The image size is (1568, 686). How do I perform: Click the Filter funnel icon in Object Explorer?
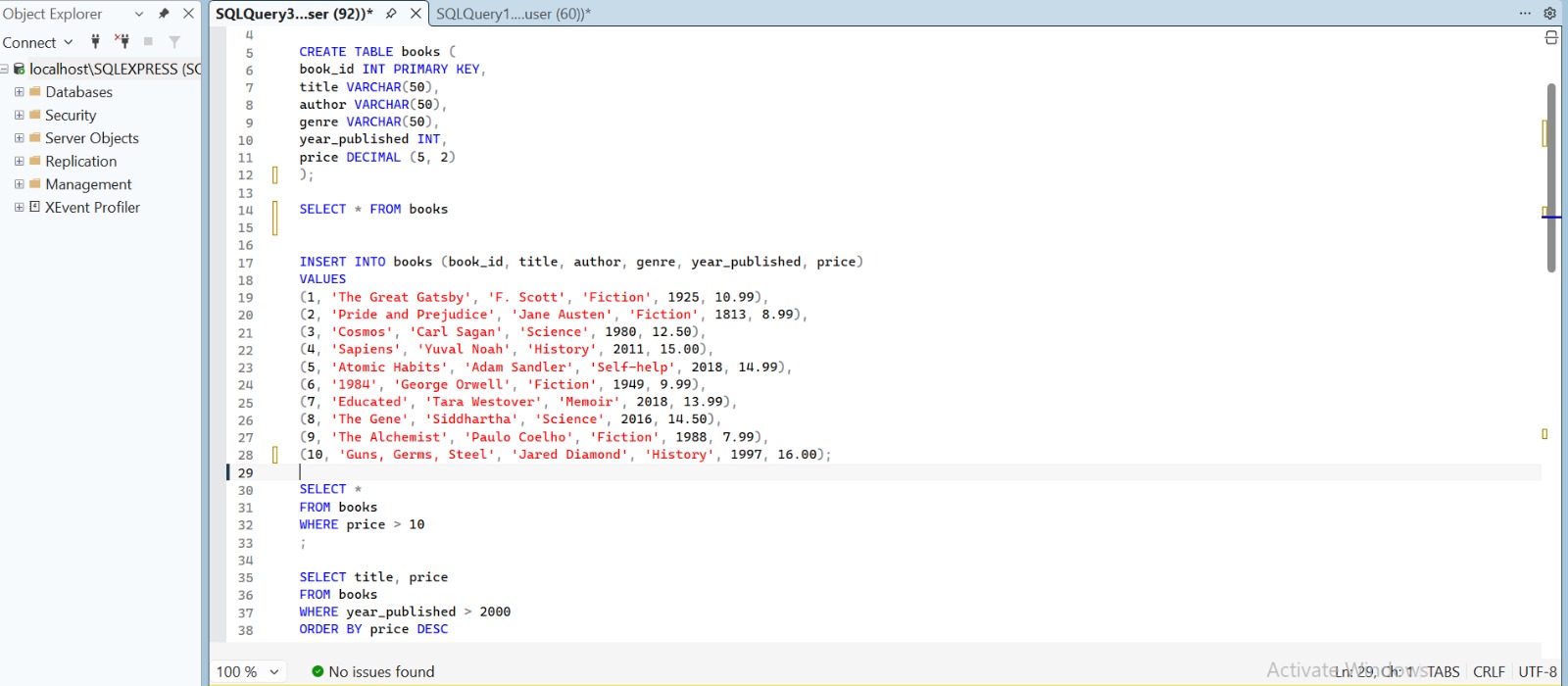click(174, 41)
